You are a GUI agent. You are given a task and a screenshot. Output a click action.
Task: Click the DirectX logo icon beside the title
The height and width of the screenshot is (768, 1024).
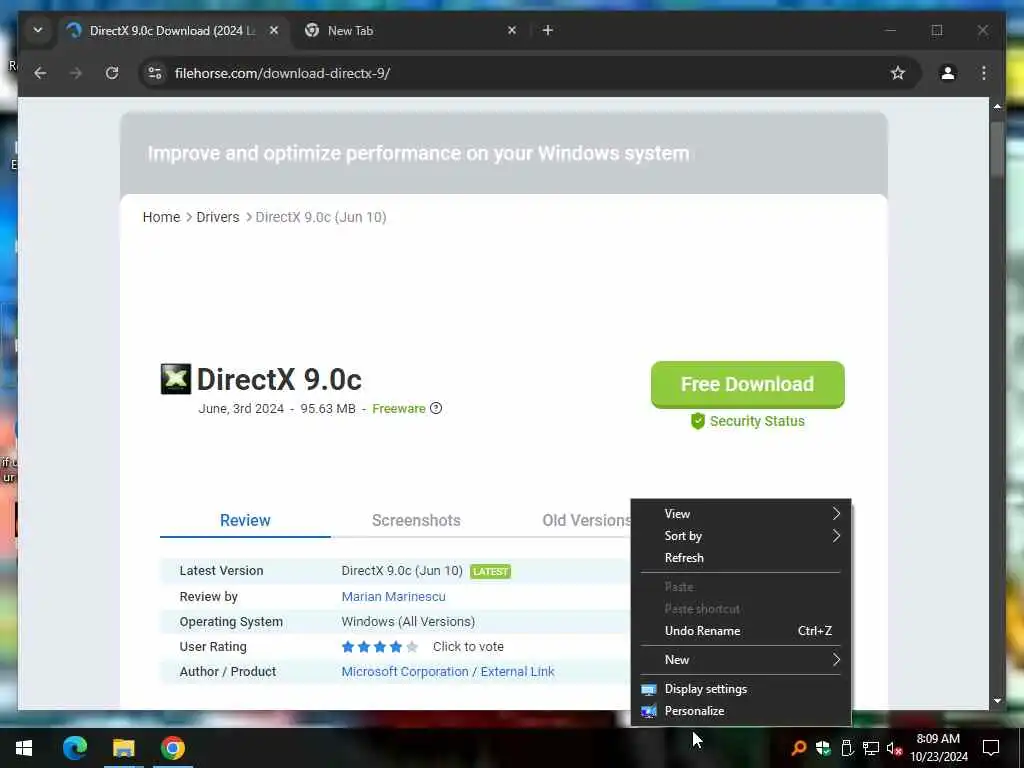tap(176, 379)
